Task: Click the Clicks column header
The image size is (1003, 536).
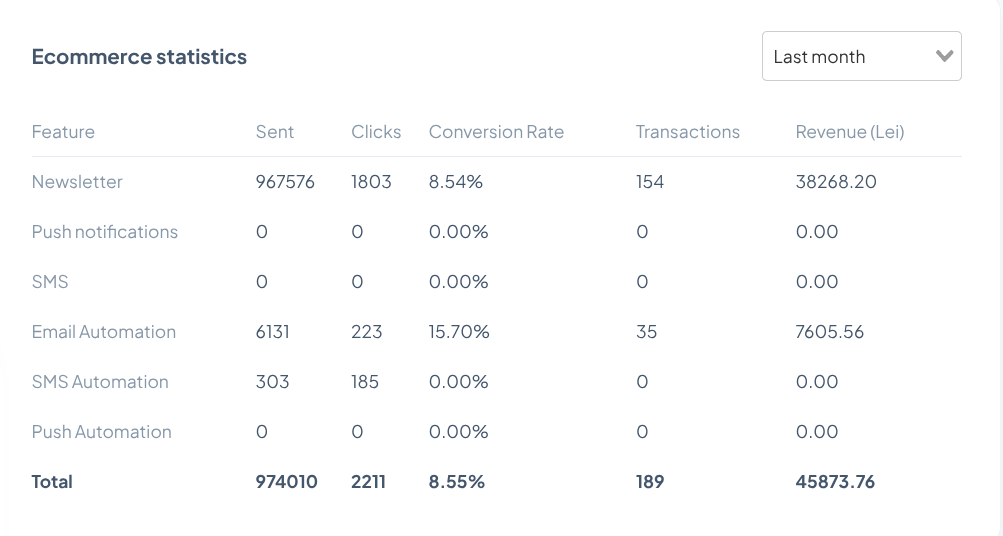Action: pyautogui.click(x=376, y=132)
